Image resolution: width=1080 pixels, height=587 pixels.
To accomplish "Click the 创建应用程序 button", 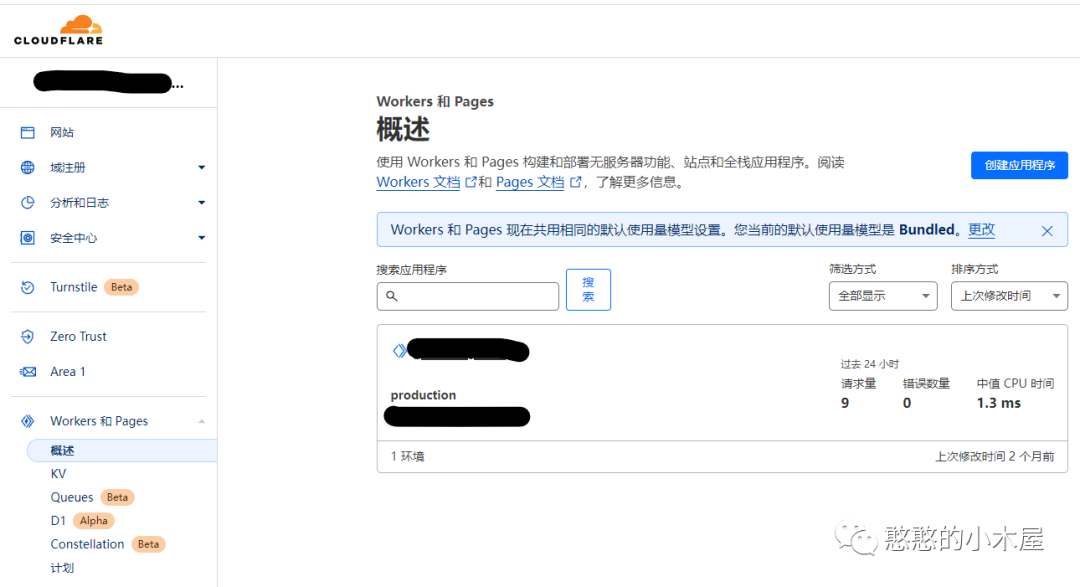I will coord(1019,165).
